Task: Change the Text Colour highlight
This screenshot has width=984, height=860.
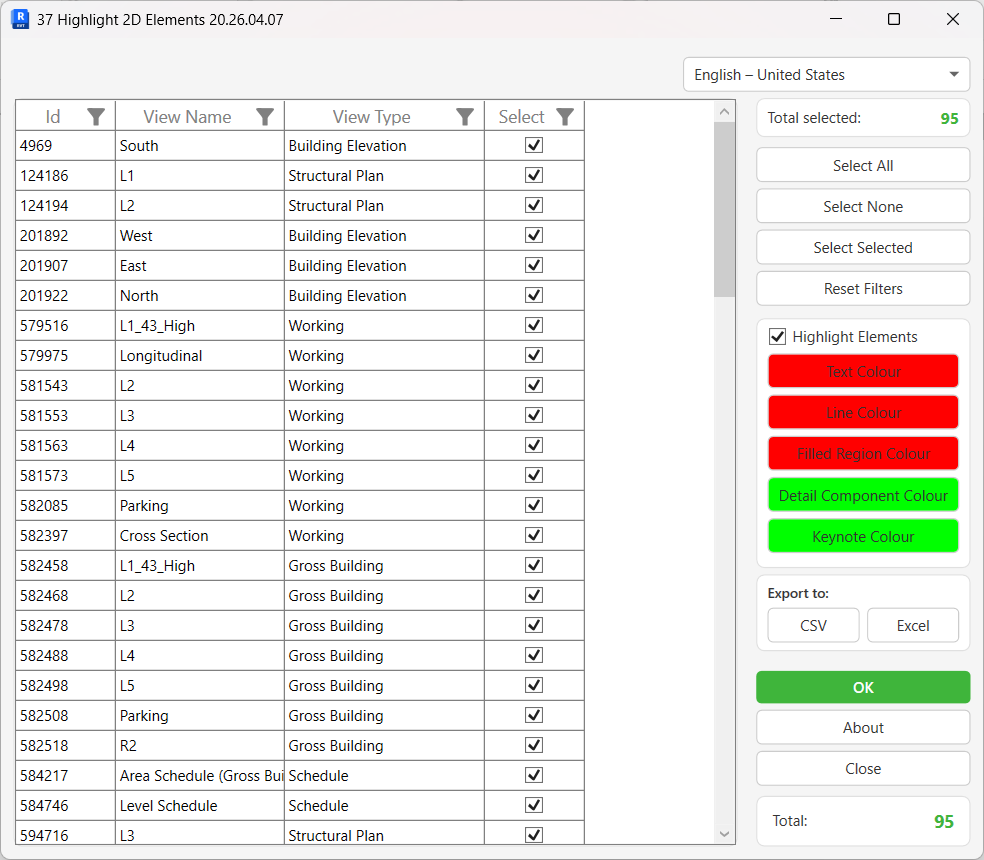Action: coord(862,371)
